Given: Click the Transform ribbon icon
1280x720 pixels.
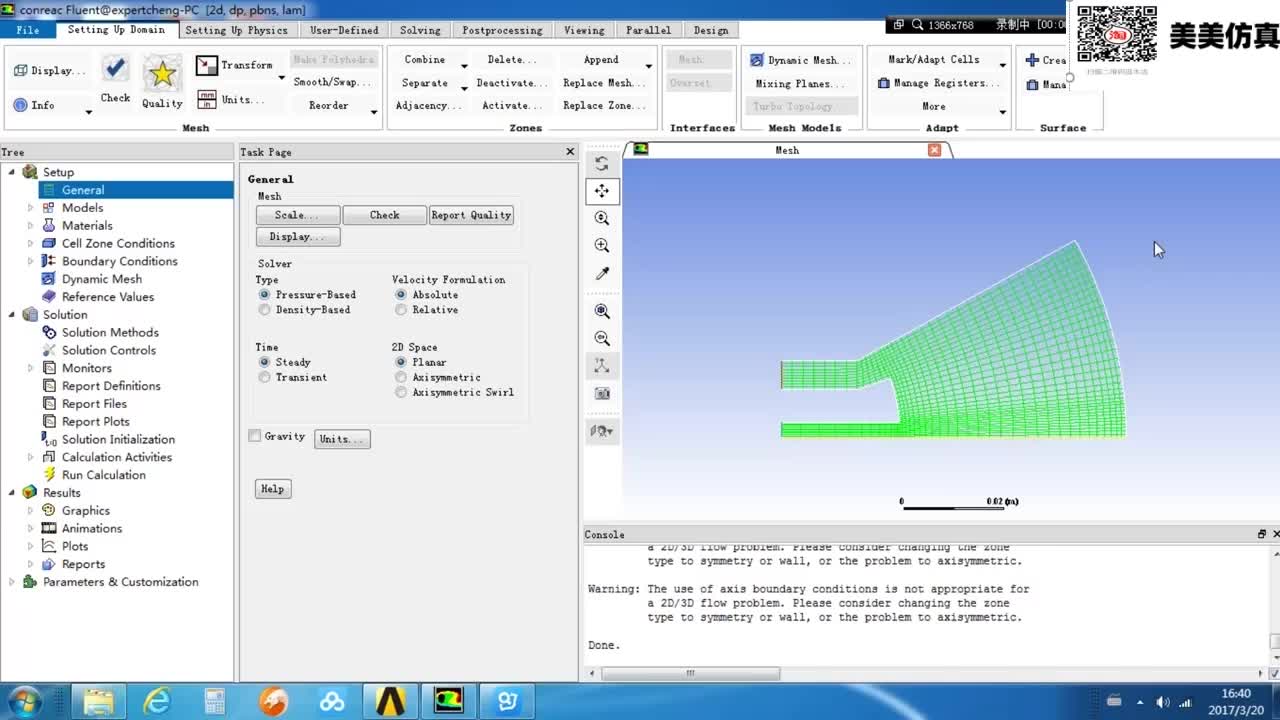Looking at the screenshot, I should (x=234, y=65).
